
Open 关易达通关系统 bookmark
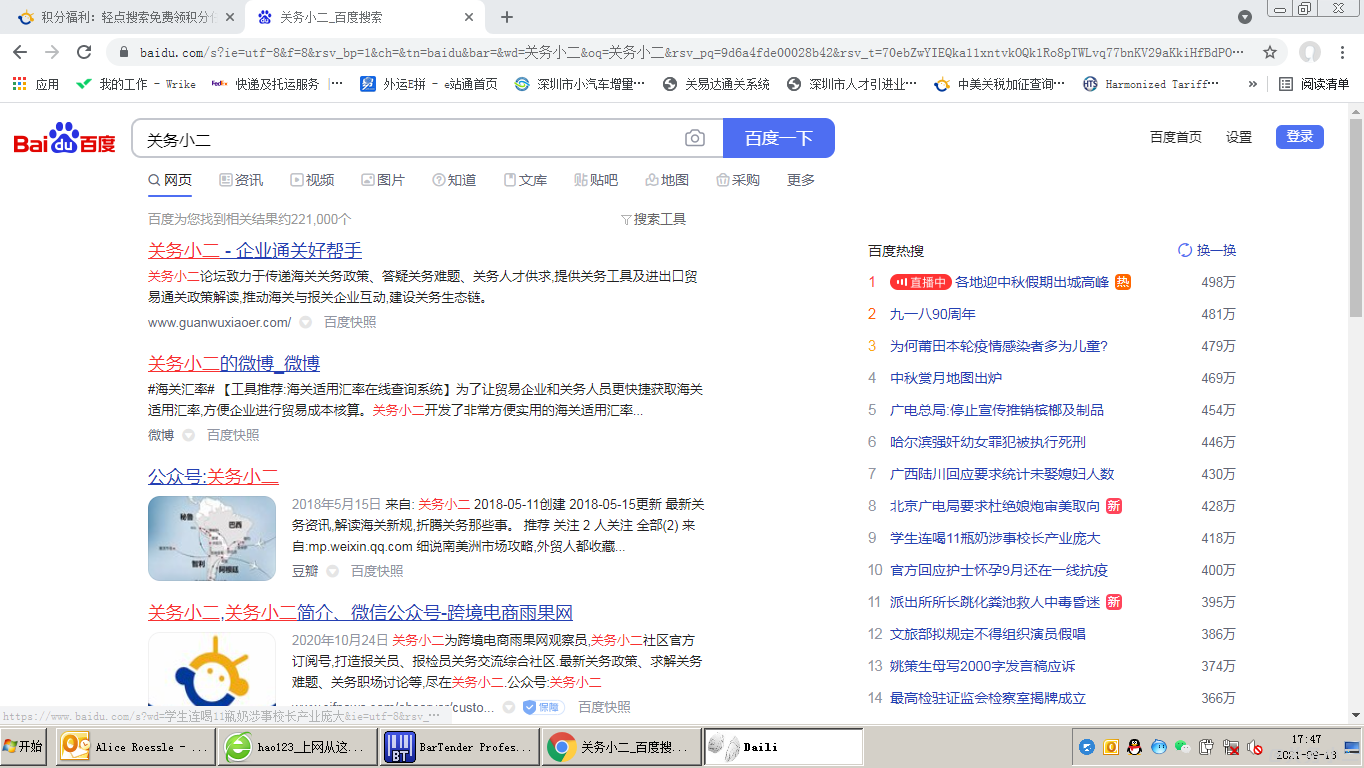[716, 84]
